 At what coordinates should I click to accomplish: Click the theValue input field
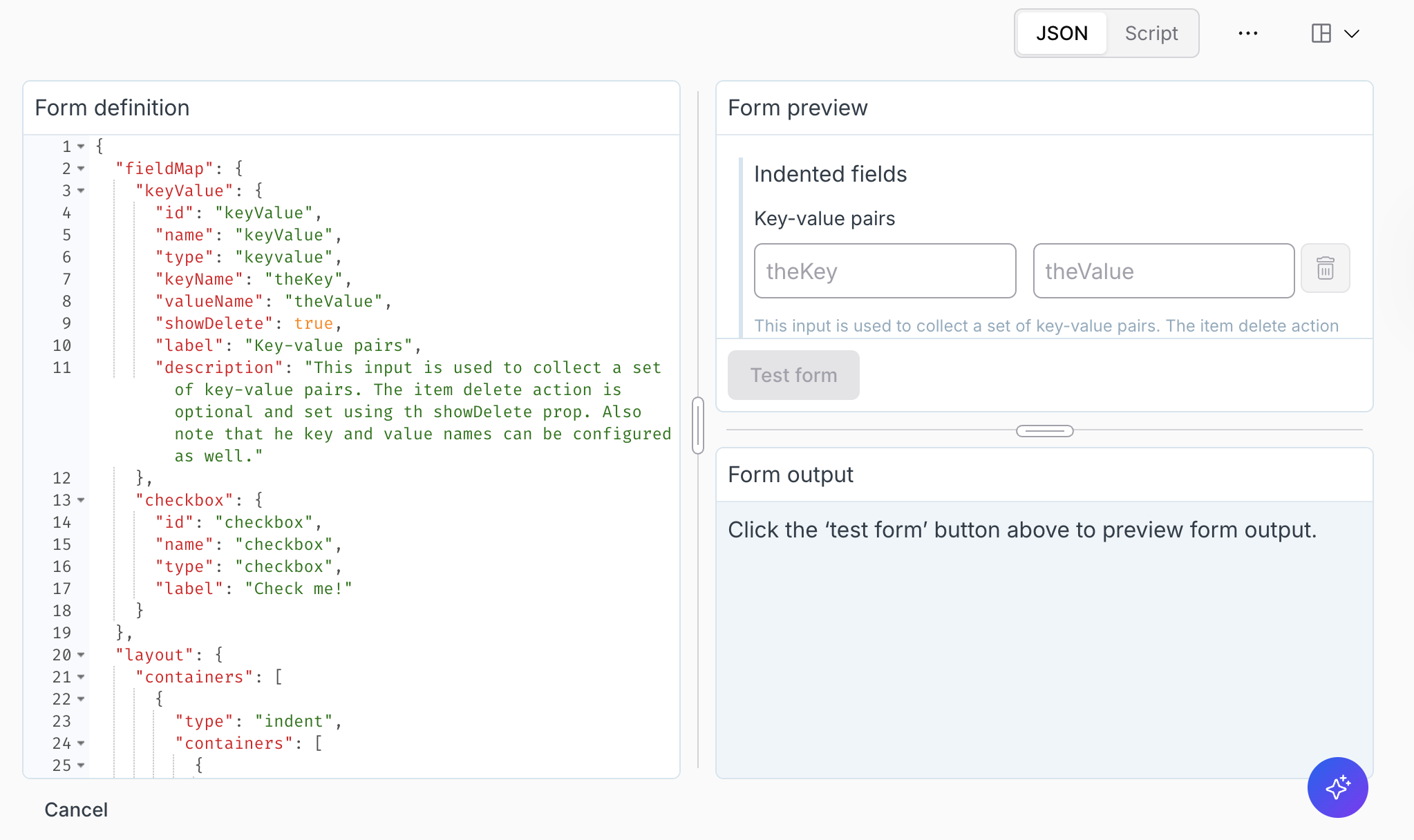tap(1164, 271)
